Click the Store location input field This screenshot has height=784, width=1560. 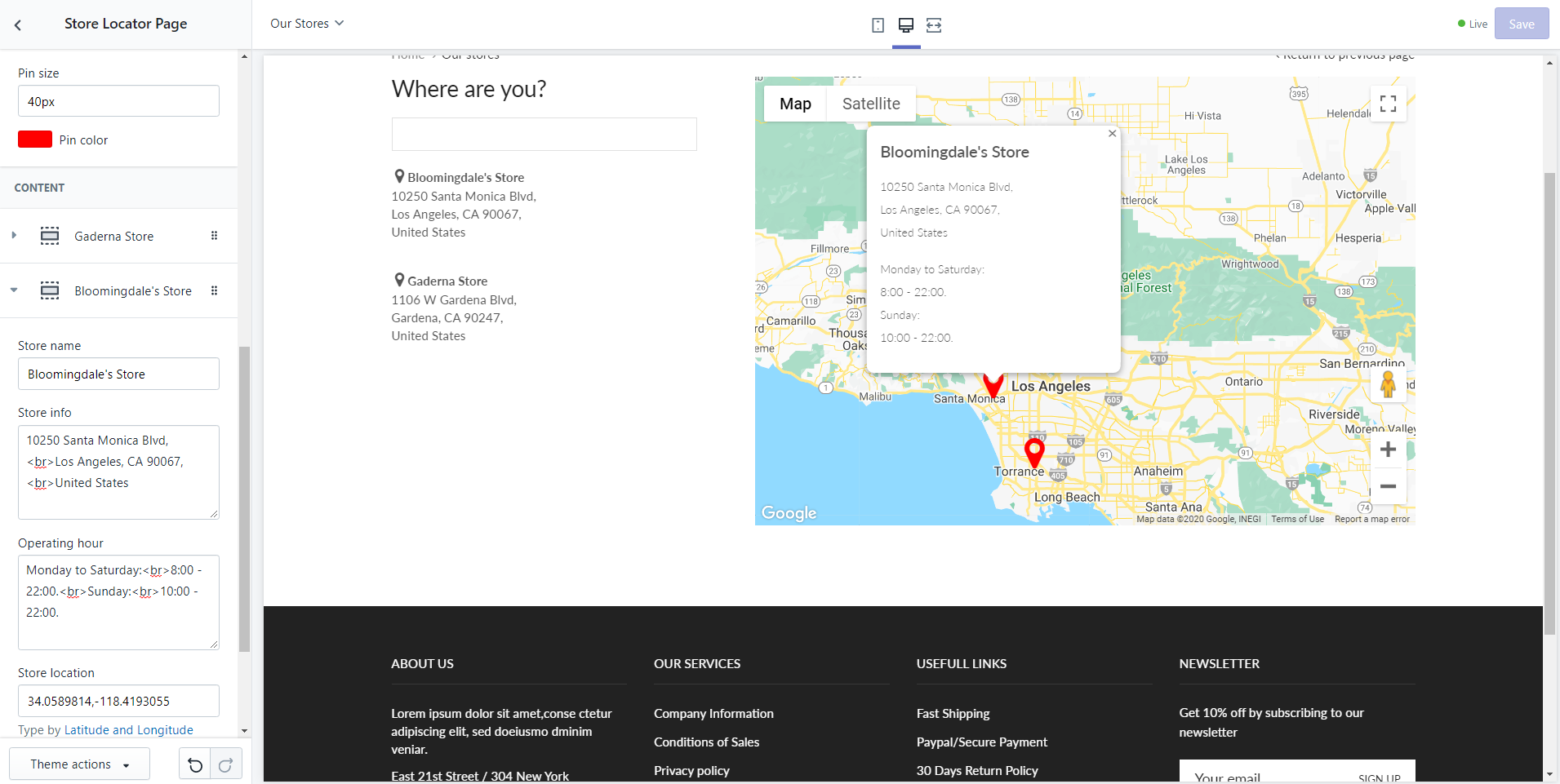tap(118, 701)
